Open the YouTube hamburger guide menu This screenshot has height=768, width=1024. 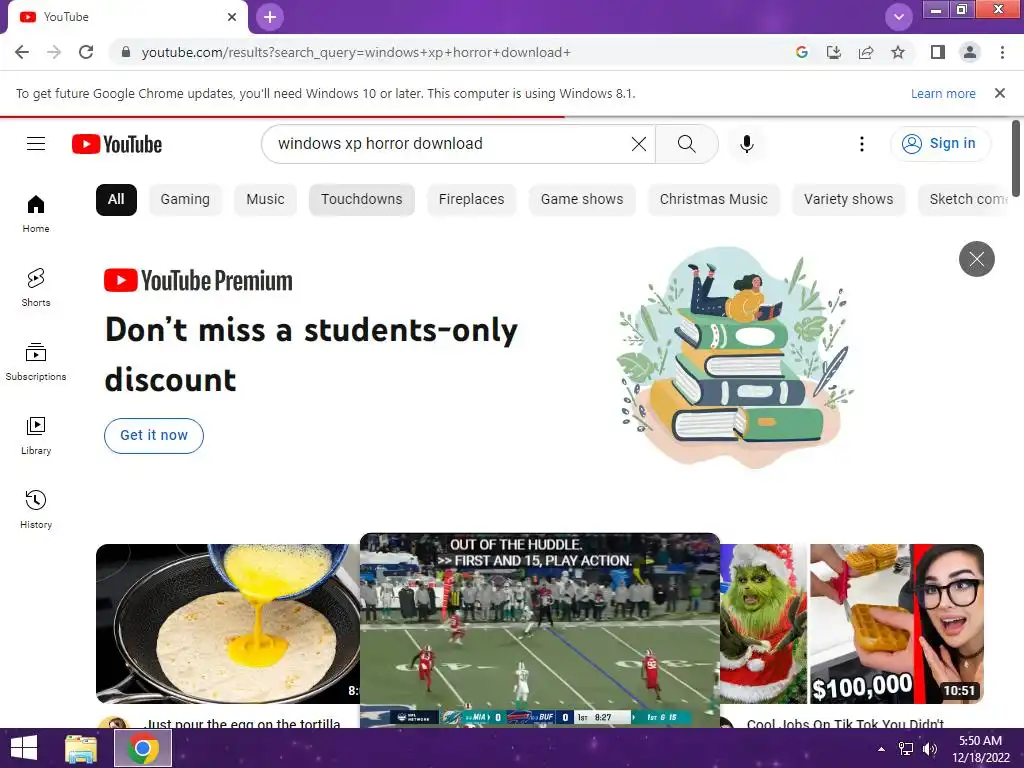tap(36, 144)
